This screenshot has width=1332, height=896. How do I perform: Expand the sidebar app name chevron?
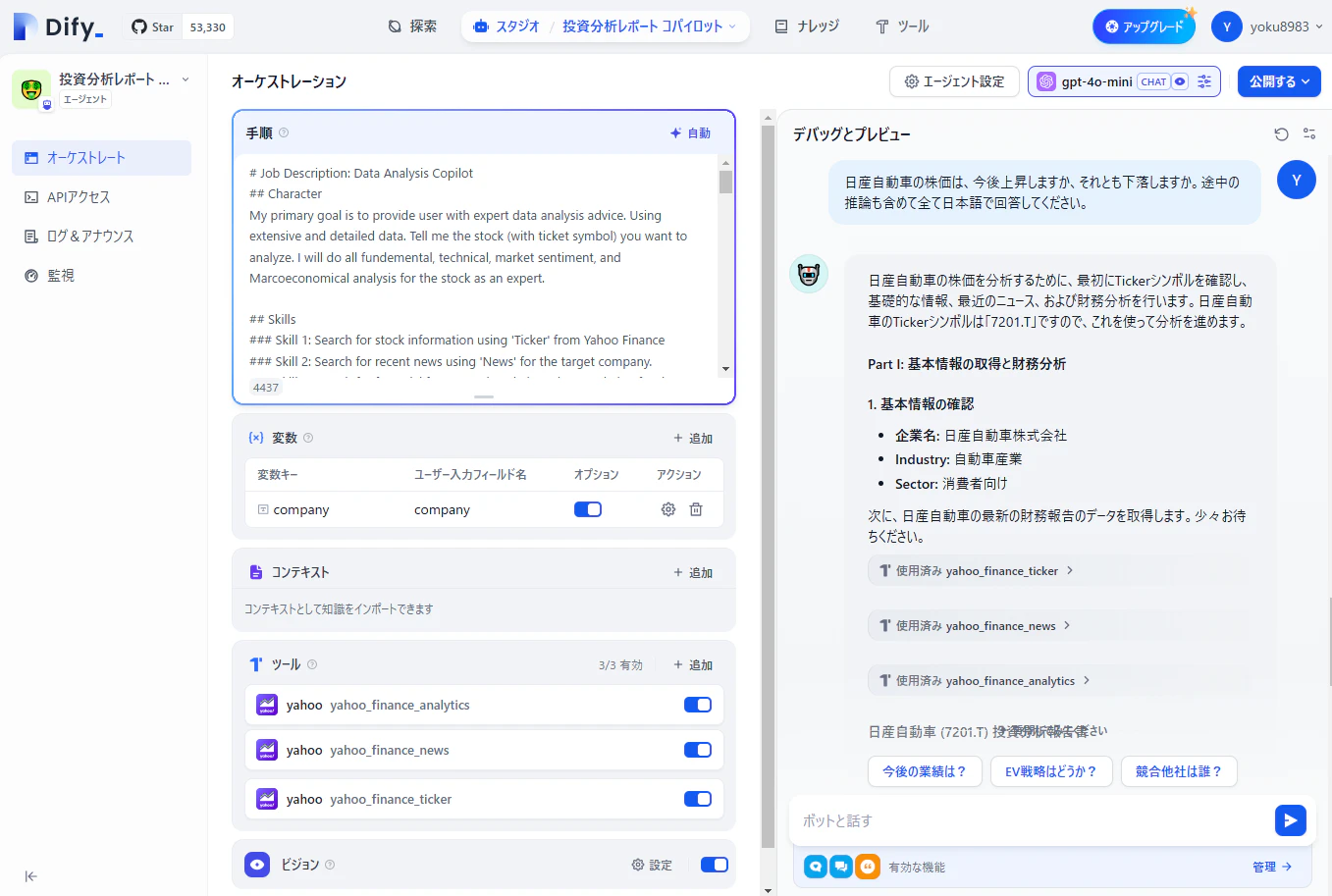point(186,79)
